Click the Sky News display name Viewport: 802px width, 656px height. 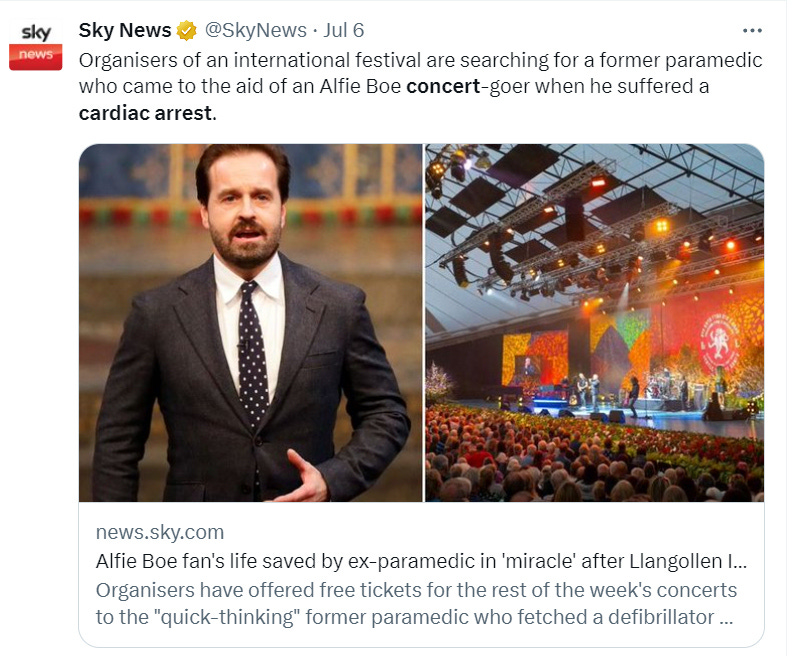coord(125,31)
